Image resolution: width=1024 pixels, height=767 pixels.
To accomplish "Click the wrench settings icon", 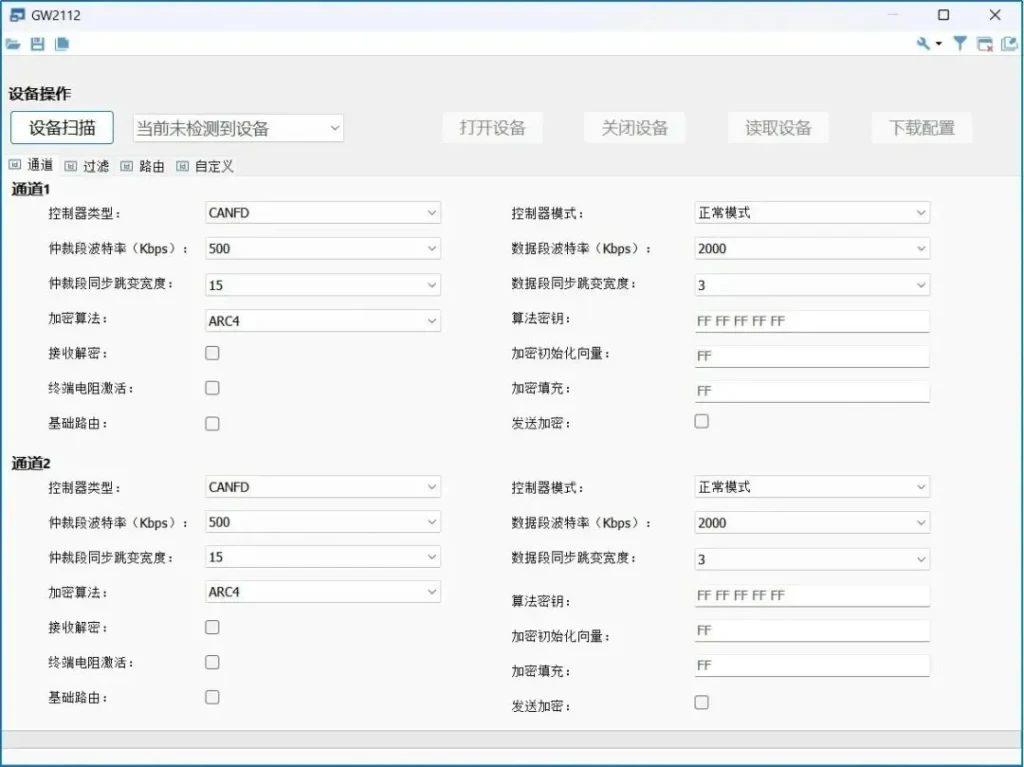I will (923, 44).
